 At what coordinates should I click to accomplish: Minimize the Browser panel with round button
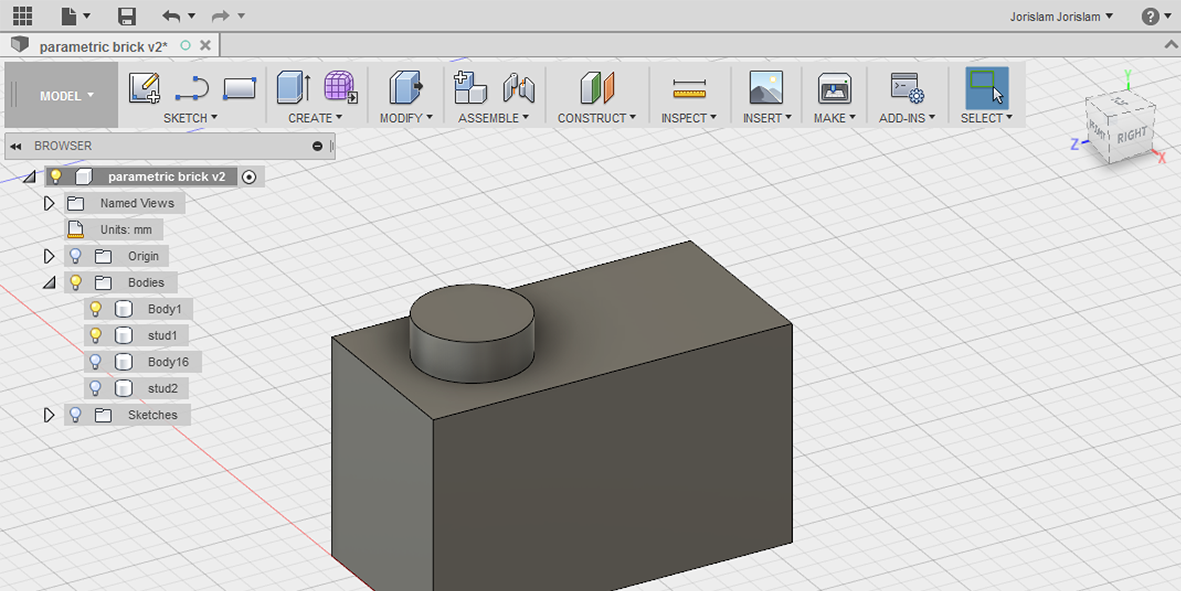click(317, 146)
